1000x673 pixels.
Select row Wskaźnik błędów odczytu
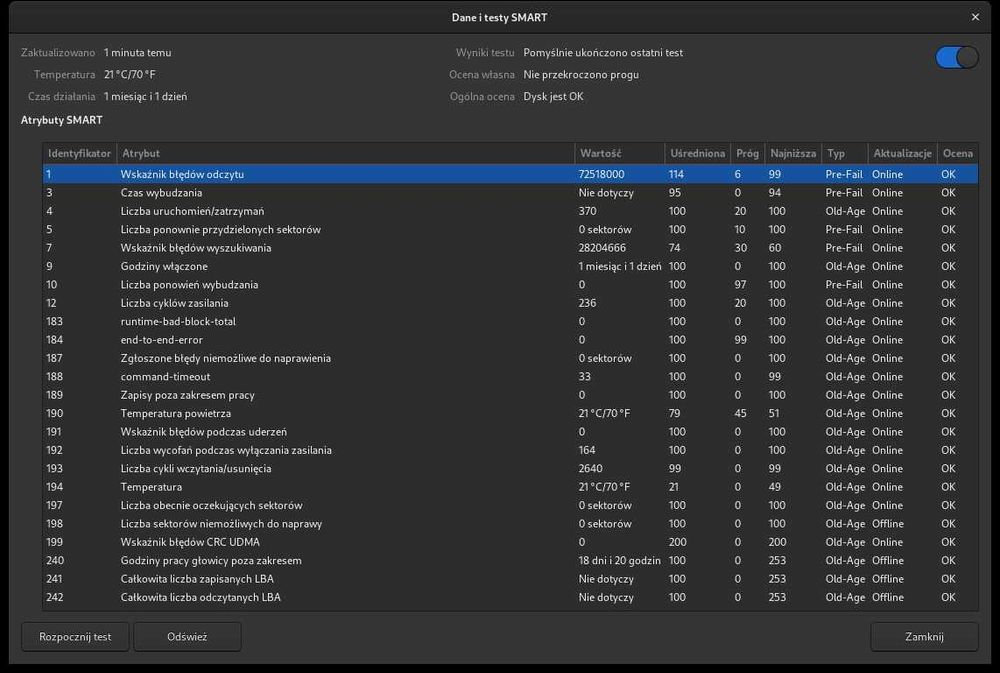[510, 174]
